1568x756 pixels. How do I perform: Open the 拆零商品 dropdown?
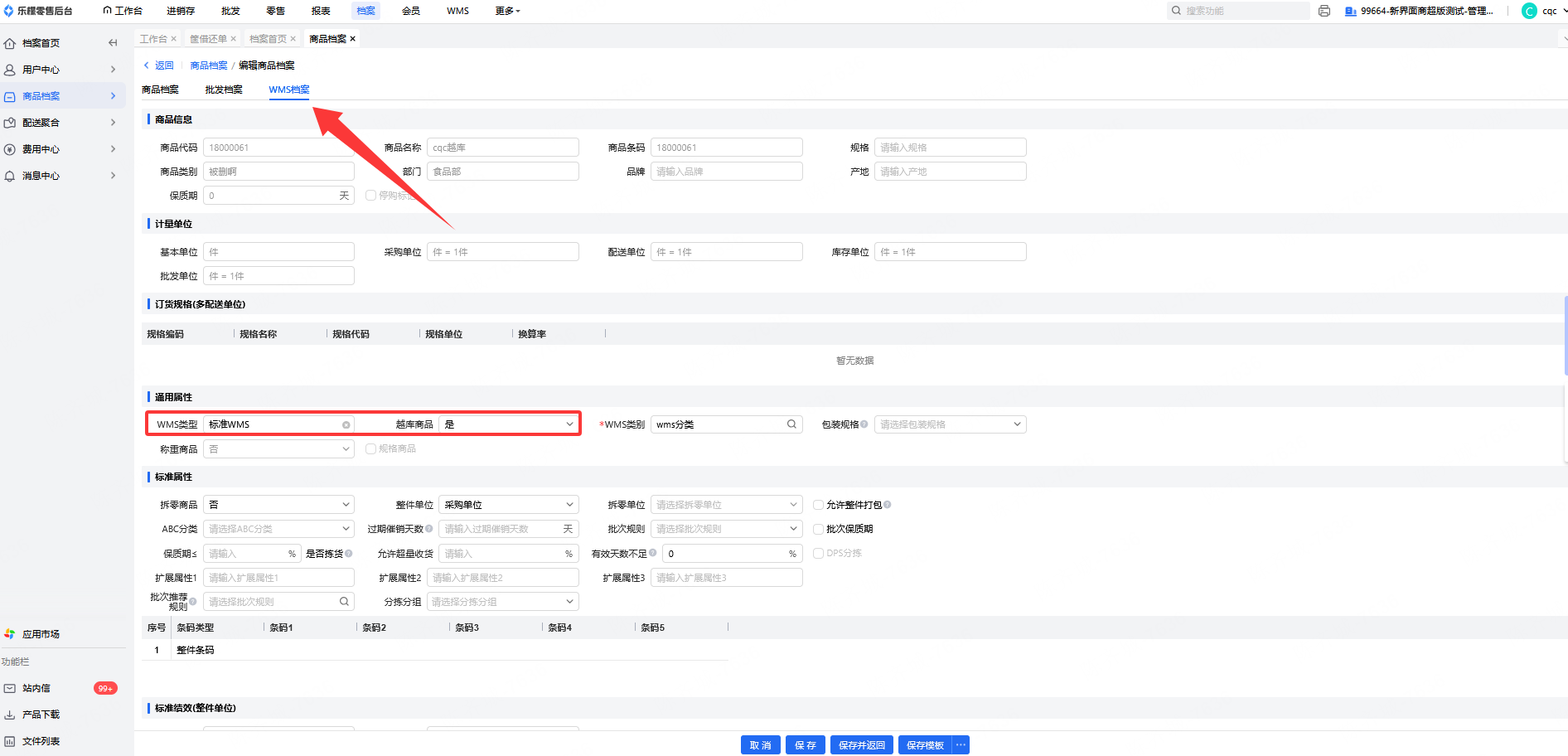point(278,505)
